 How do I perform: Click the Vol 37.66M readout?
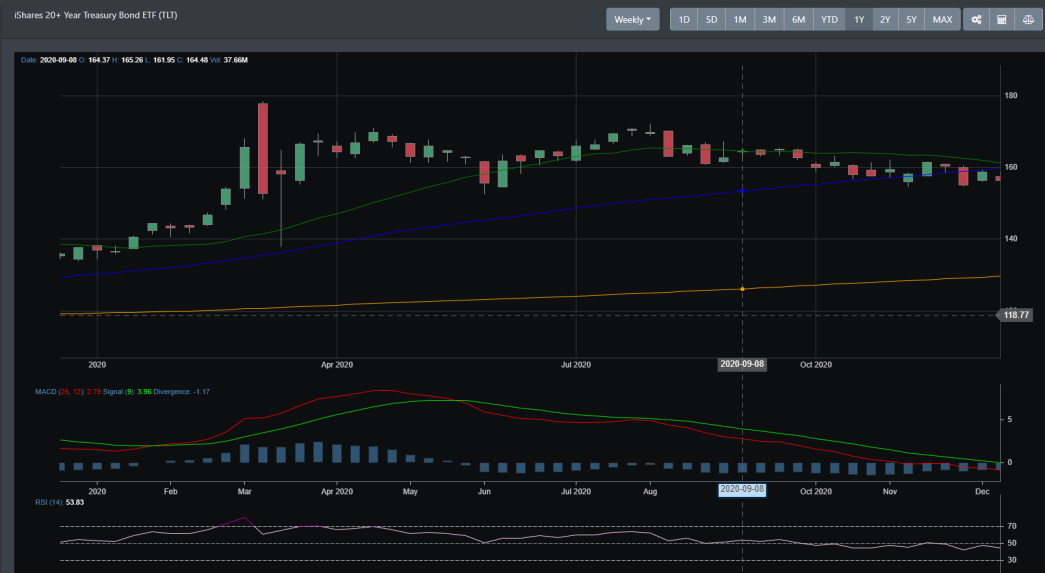pyautogui.click(x=229, y=60)
